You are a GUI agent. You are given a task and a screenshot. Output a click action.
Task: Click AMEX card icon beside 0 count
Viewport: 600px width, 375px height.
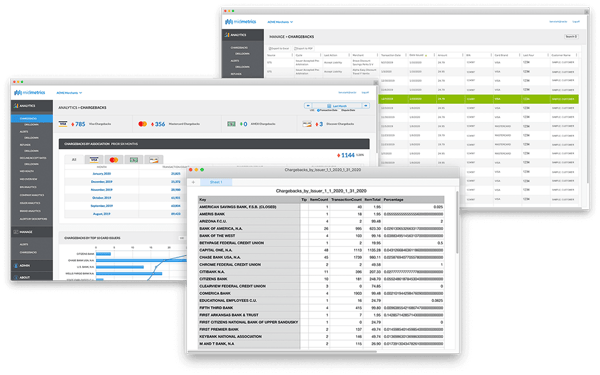click(231, 124)
